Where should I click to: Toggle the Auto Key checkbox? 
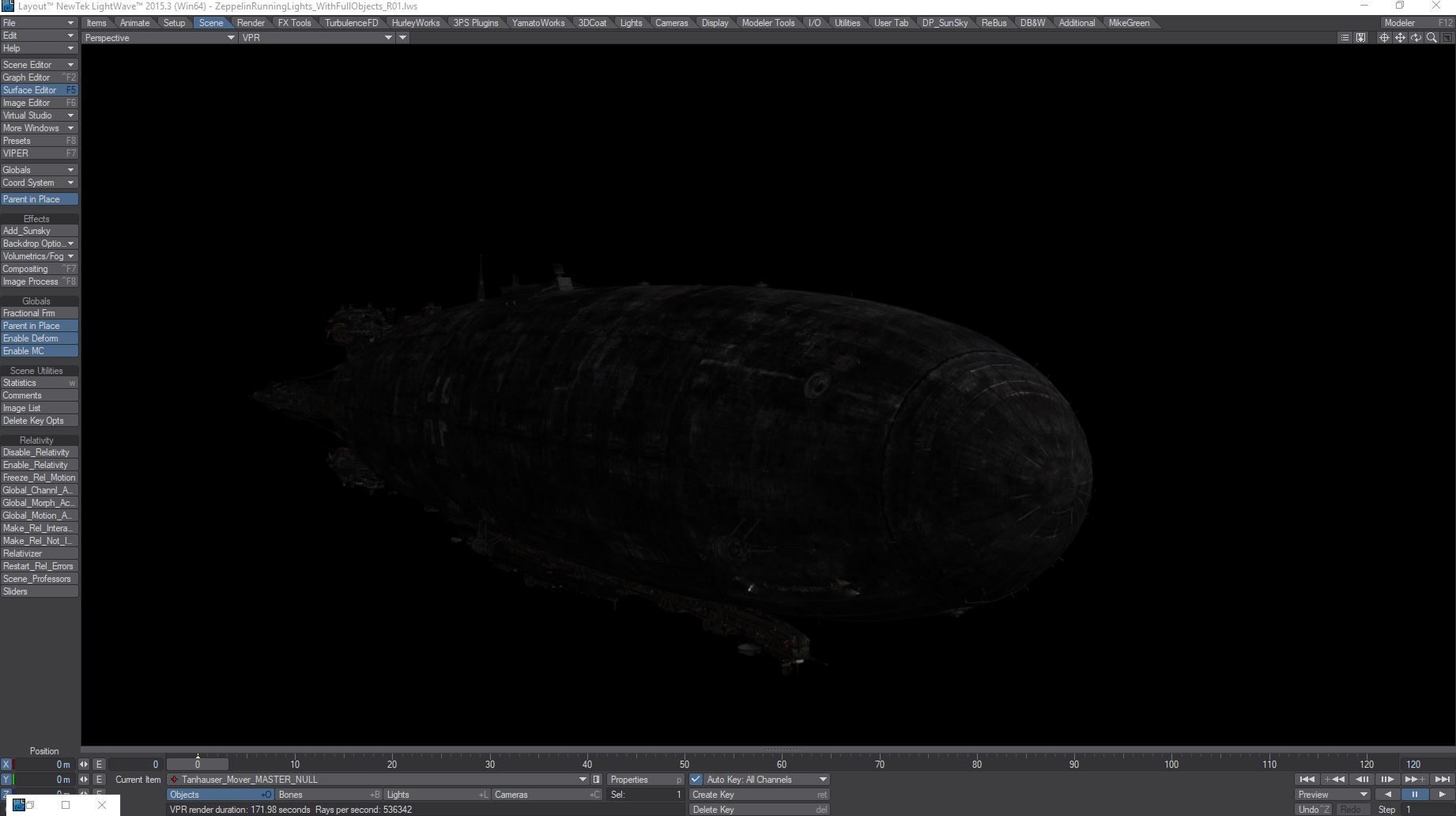696,780
